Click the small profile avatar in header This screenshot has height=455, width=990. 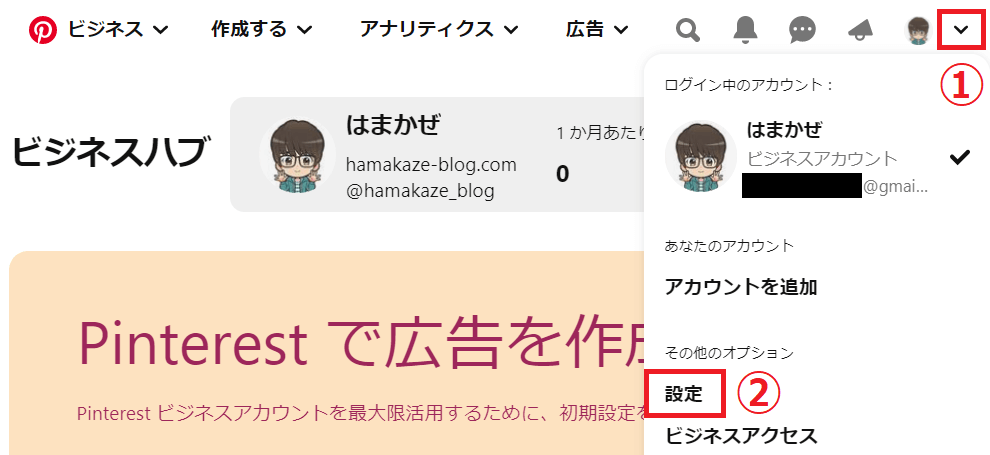tap(917, 30)
